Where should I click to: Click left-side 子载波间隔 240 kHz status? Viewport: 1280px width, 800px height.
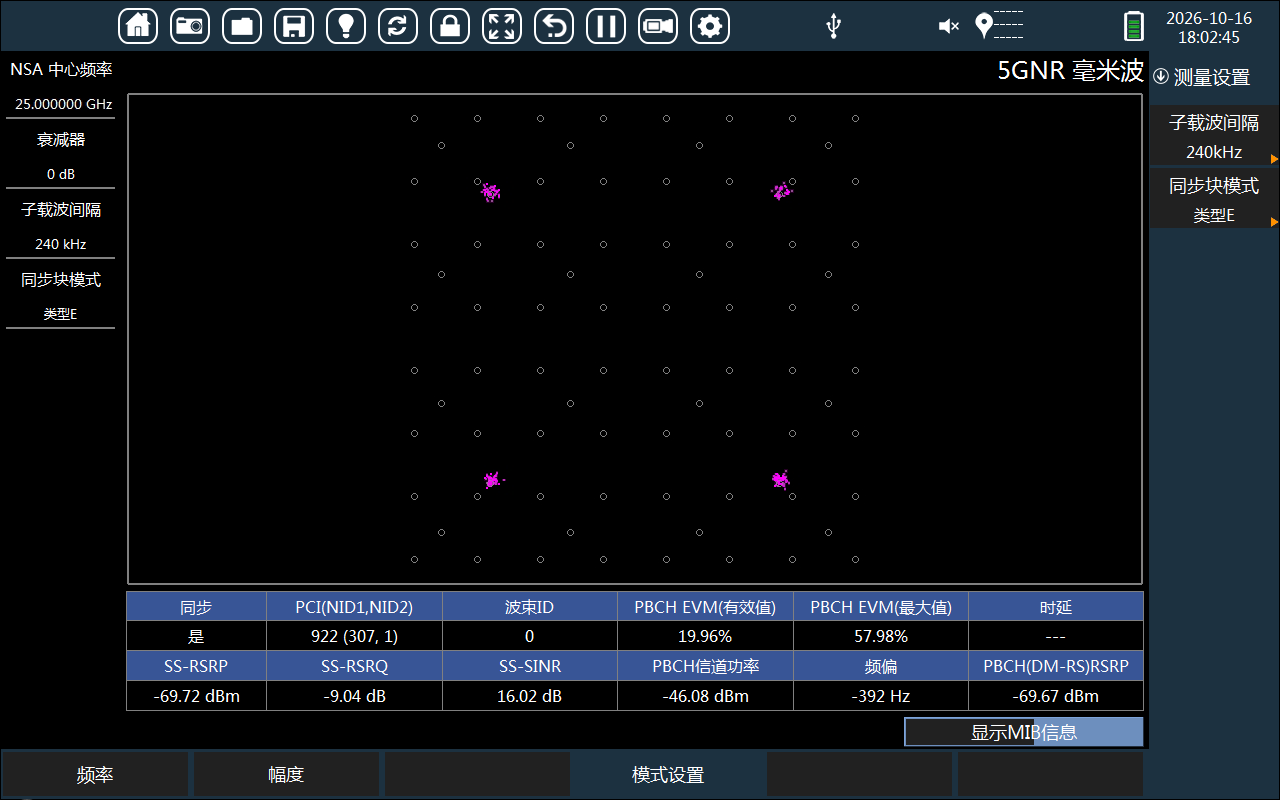(61, 226)
